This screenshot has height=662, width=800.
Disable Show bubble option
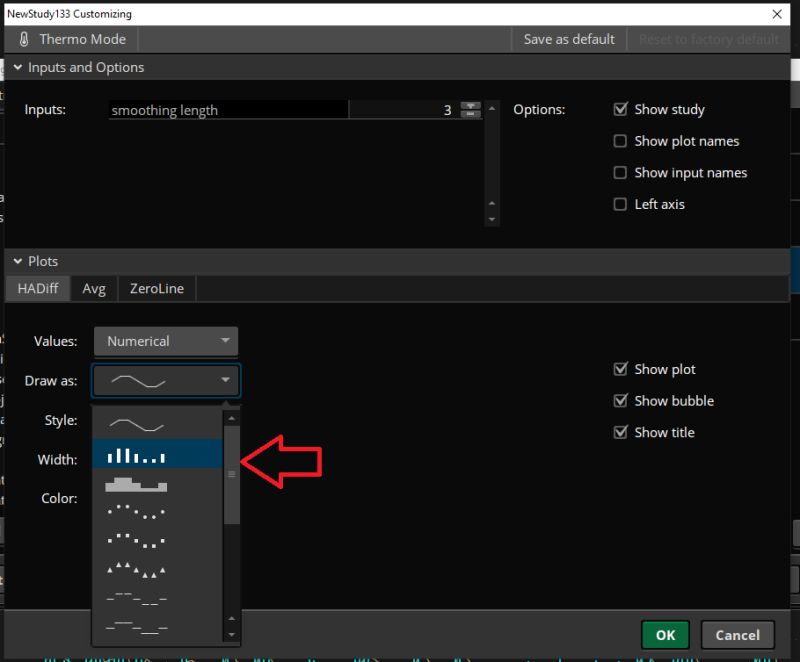tap(622, 400)
